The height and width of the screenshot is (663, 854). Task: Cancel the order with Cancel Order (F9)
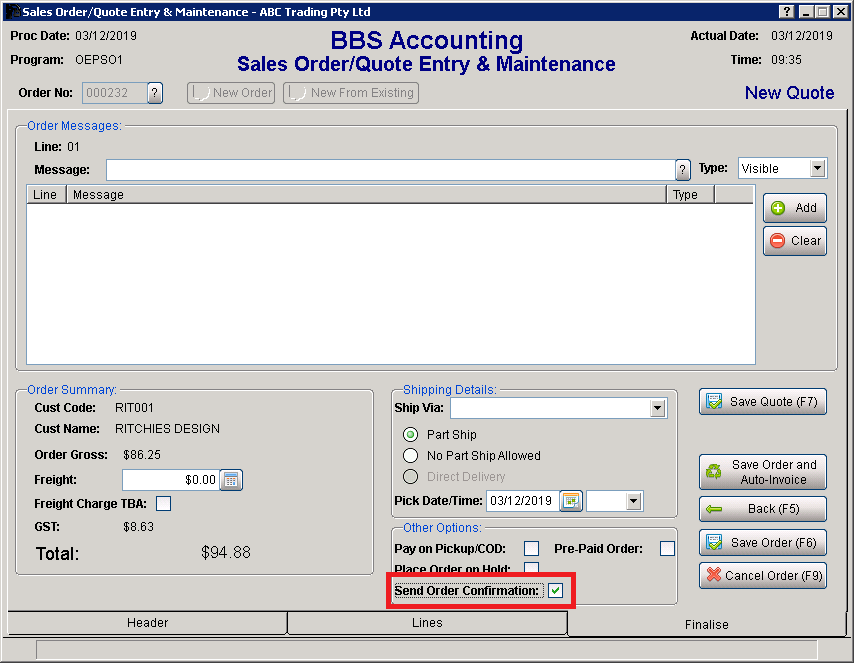(762, 576)
